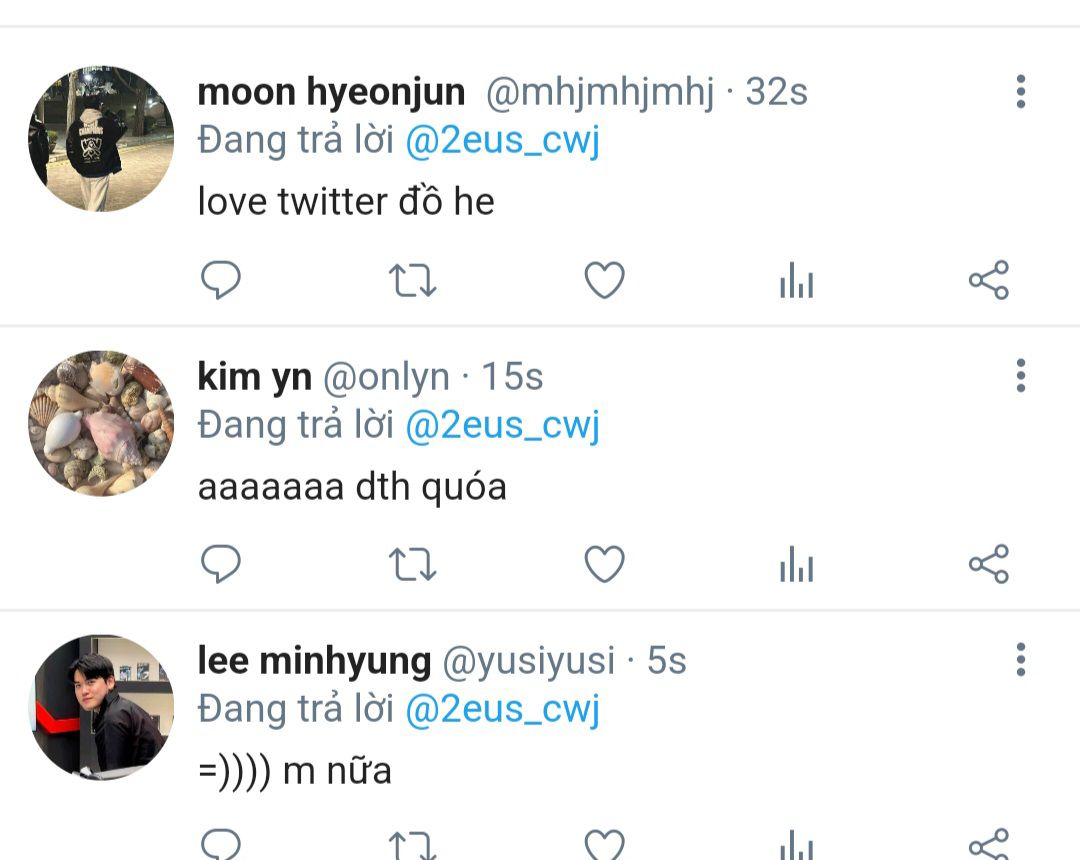Open moon hyeonjun's profile picture
The height and width of the screenshot is (860, 1080).
coord(101,138)
